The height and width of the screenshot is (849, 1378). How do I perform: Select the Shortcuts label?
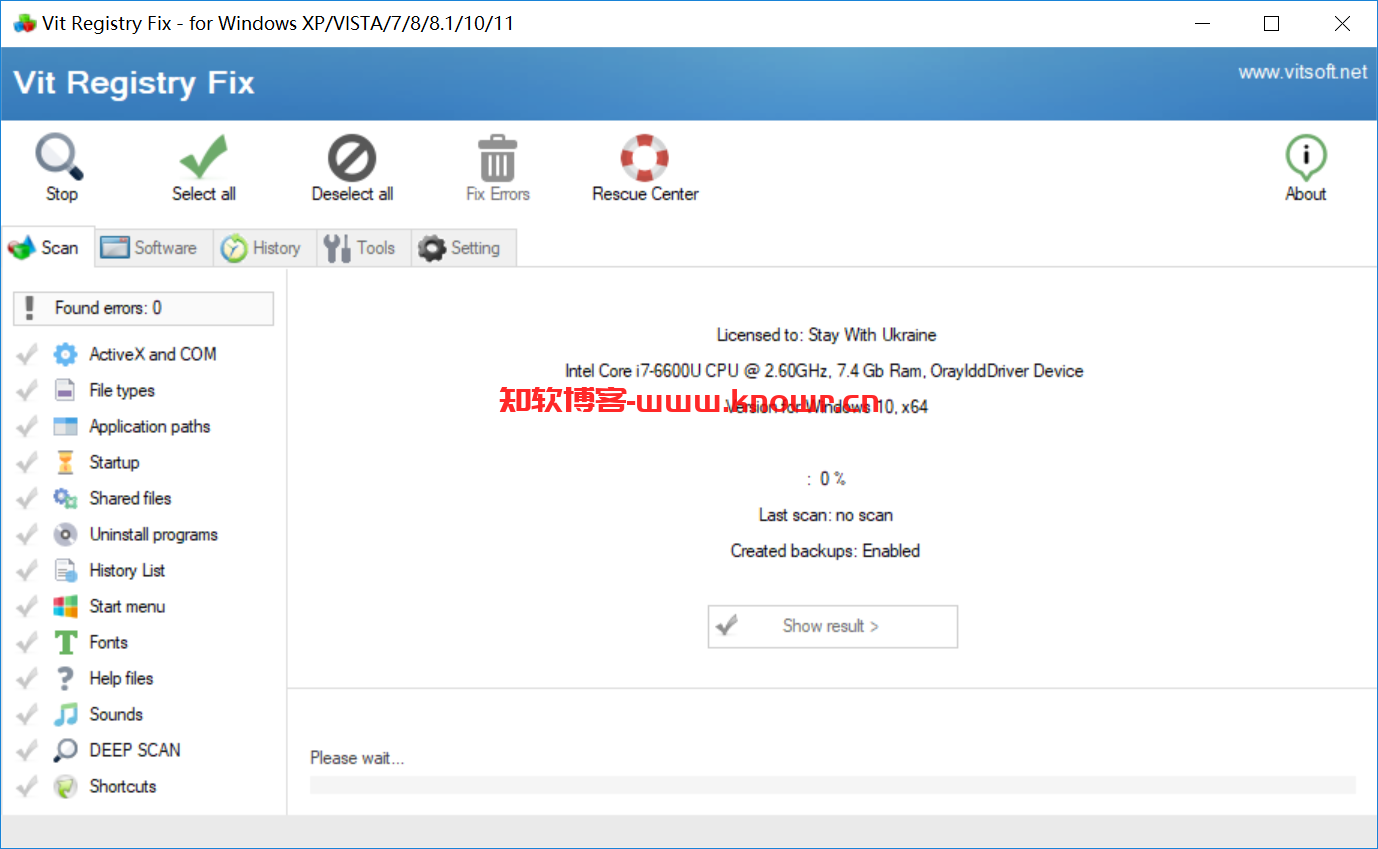pyautogui.click(x=123, y=786)
